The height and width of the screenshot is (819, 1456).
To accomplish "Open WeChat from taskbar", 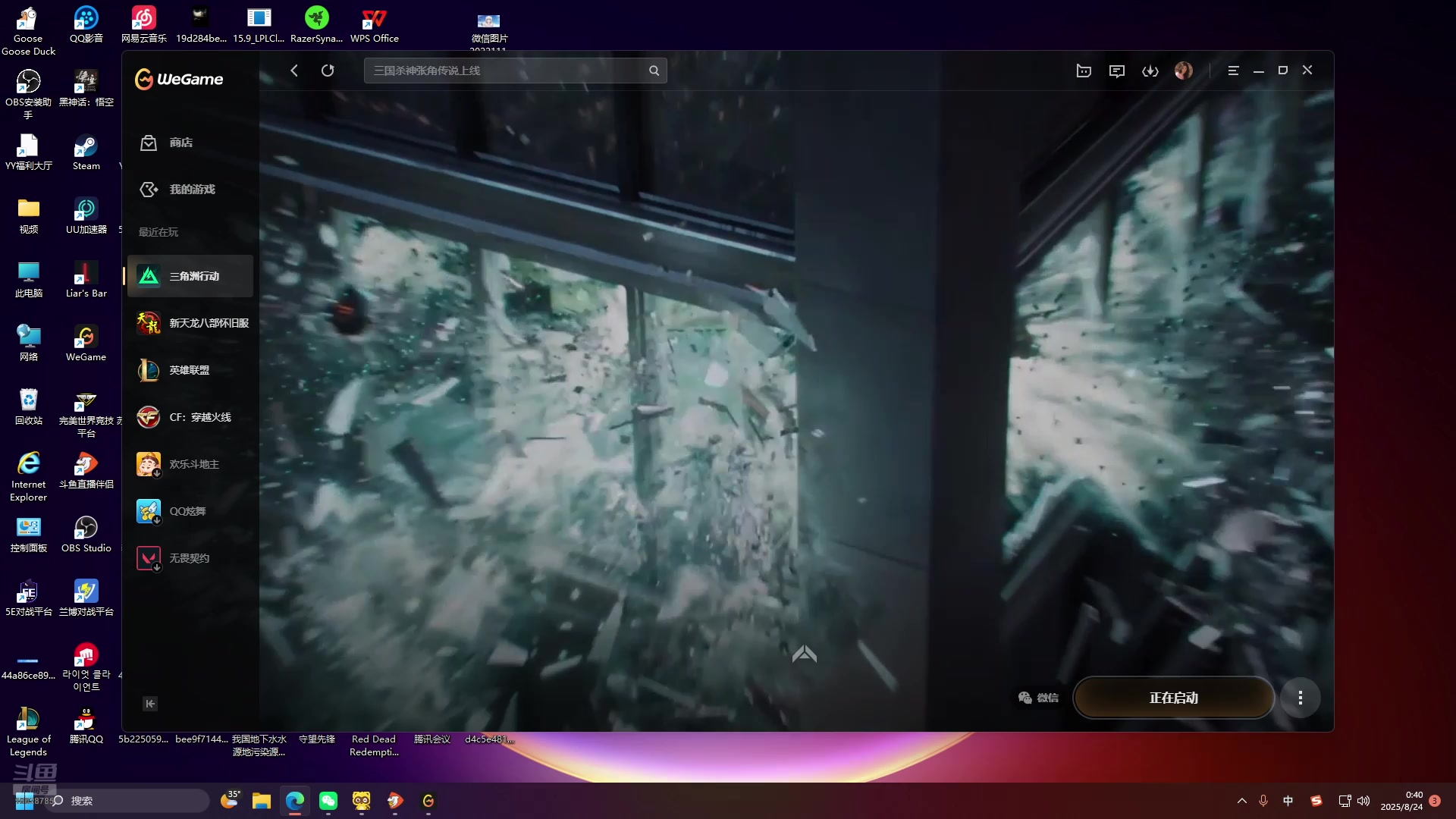I will [x=328, y=801].
